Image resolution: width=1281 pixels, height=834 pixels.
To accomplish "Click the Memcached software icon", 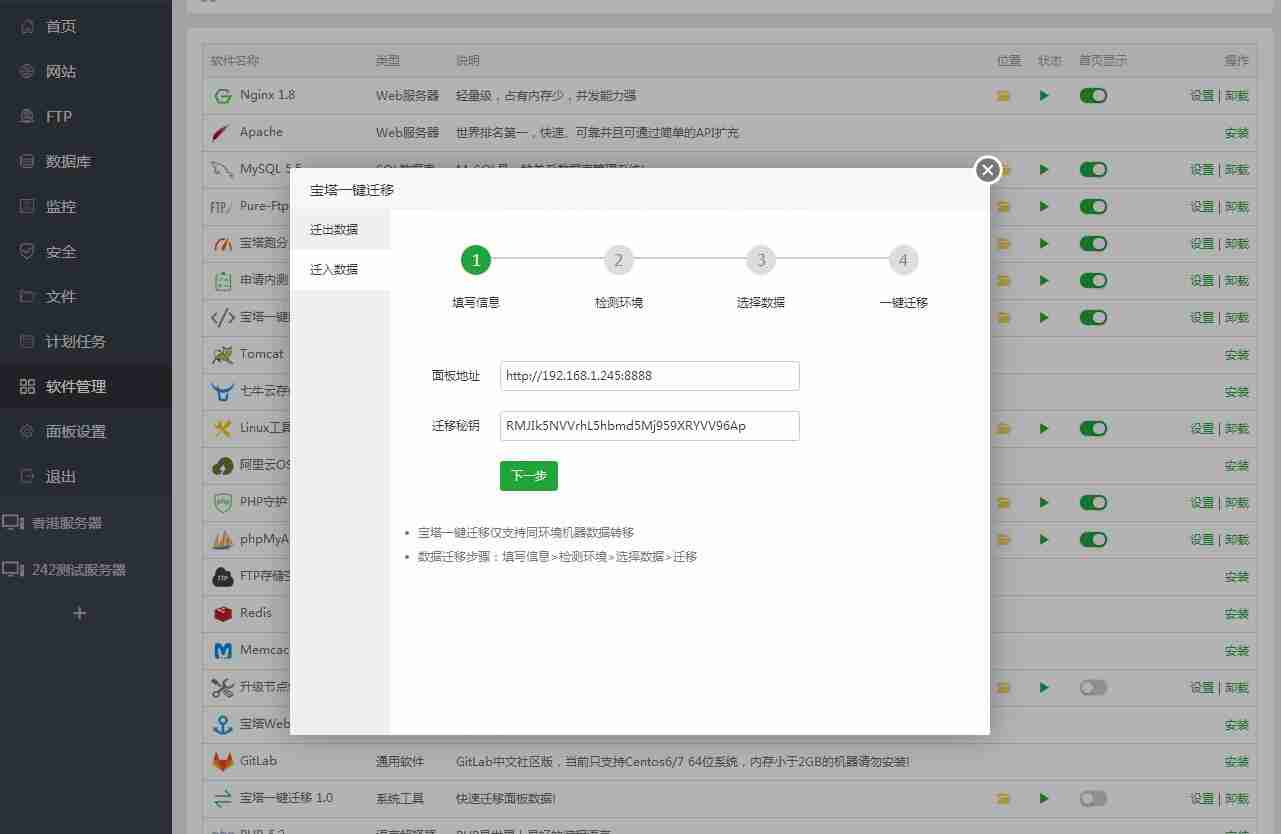I will tap(222, 650).
